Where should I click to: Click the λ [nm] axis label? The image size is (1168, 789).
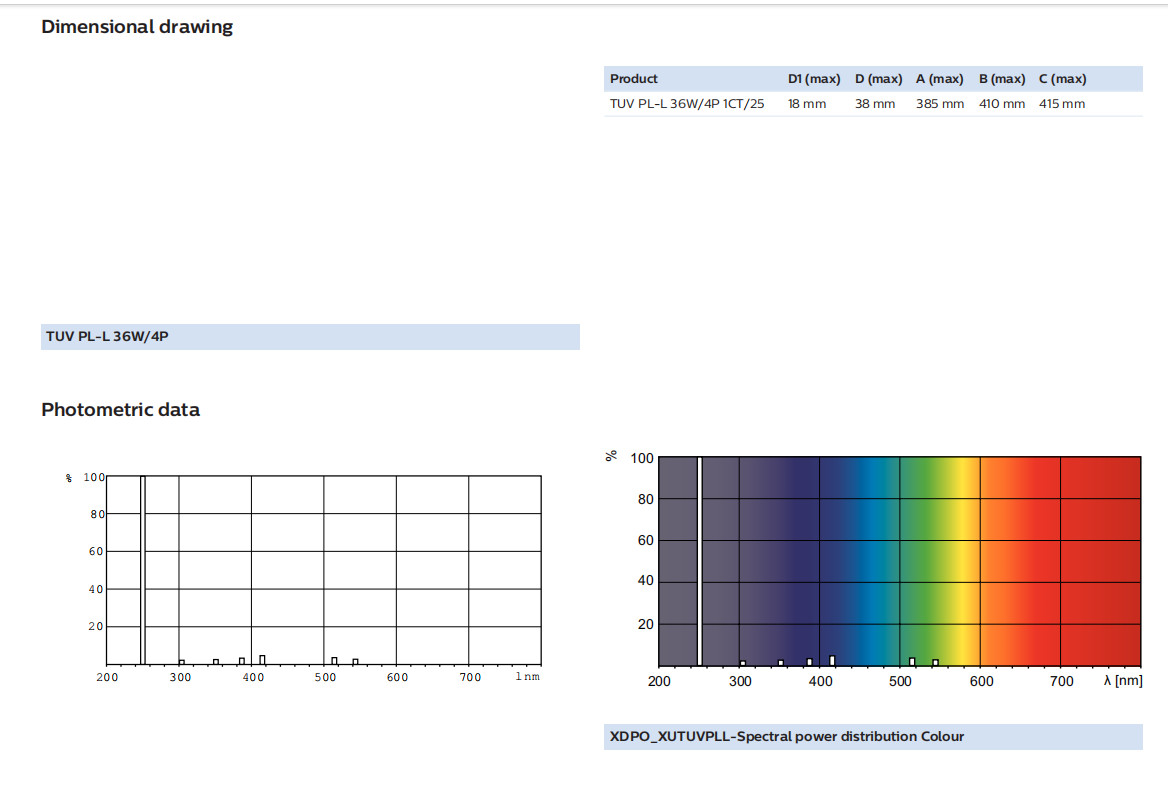click(x=1124, y=681)
